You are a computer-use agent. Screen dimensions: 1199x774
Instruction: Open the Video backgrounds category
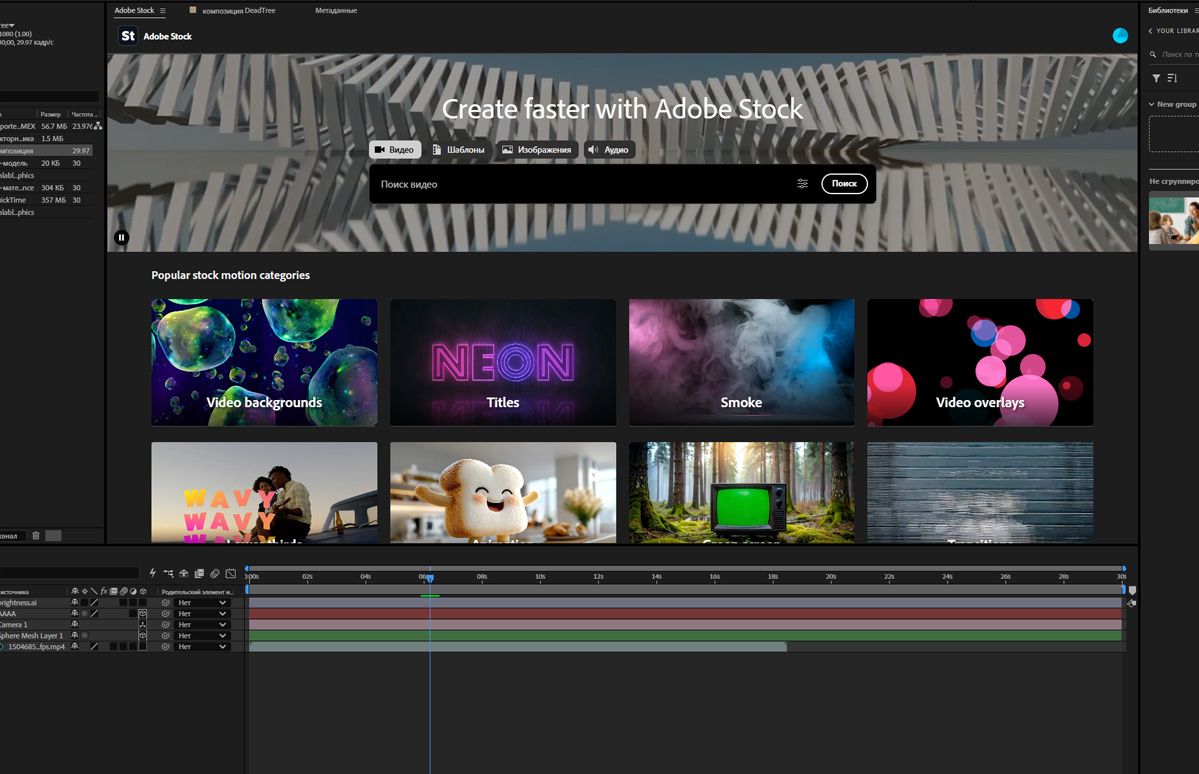click(264, 362)
